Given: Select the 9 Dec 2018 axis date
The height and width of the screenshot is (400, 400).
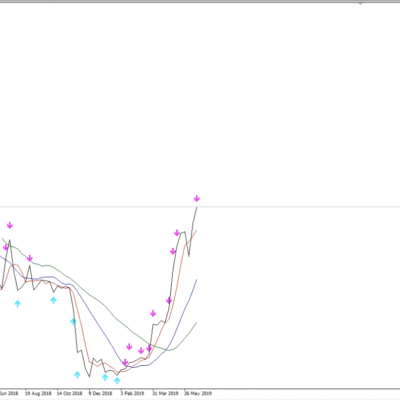Looking at the screenshot, I should click(x=100, y=393).
